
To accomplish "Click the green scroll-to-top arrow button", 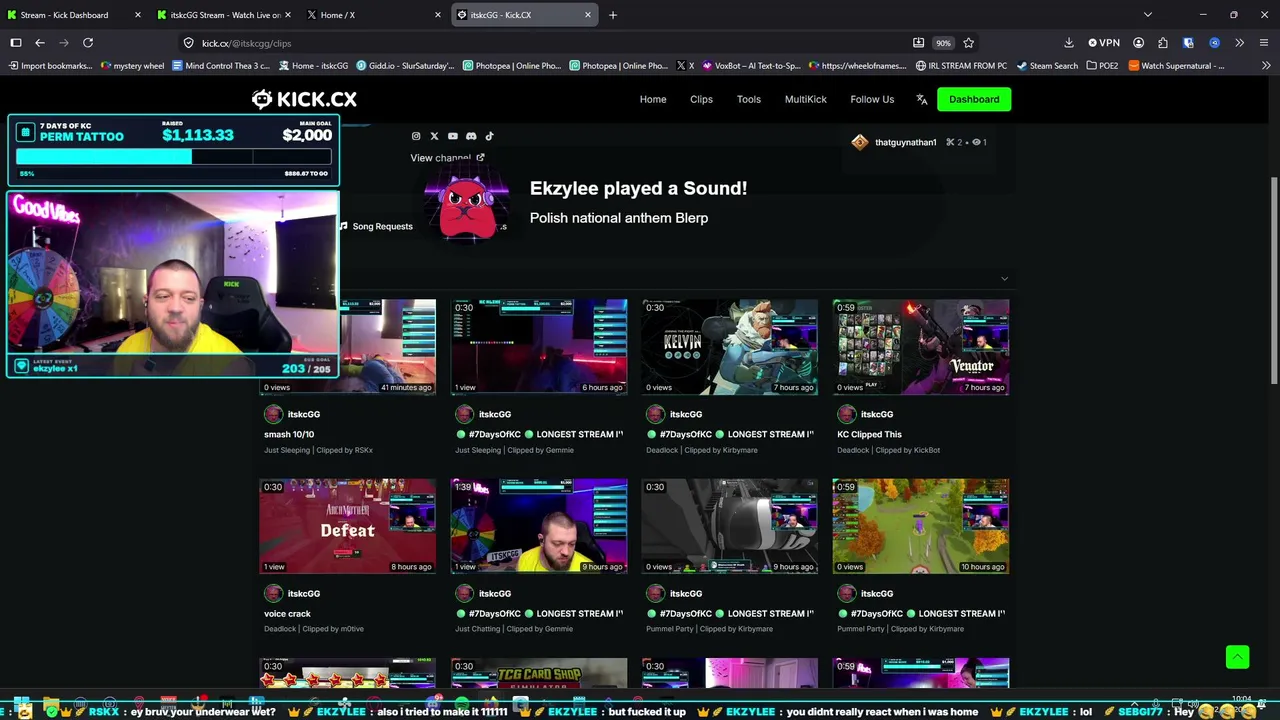I will coord(1238,657).
